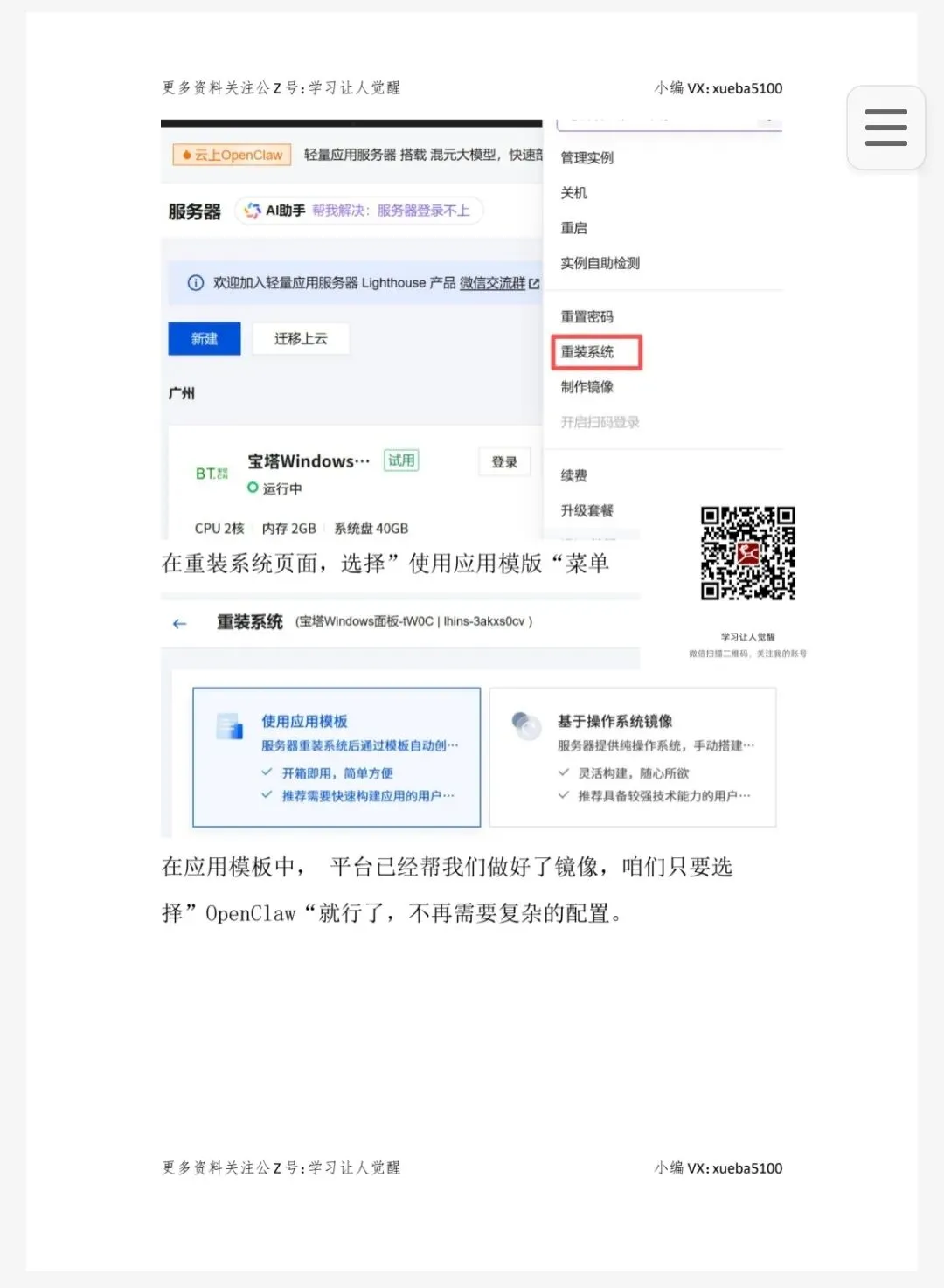Click the external link icon after 微信交流群
This screenshot has height=1288, width=944.
point(534,284)
